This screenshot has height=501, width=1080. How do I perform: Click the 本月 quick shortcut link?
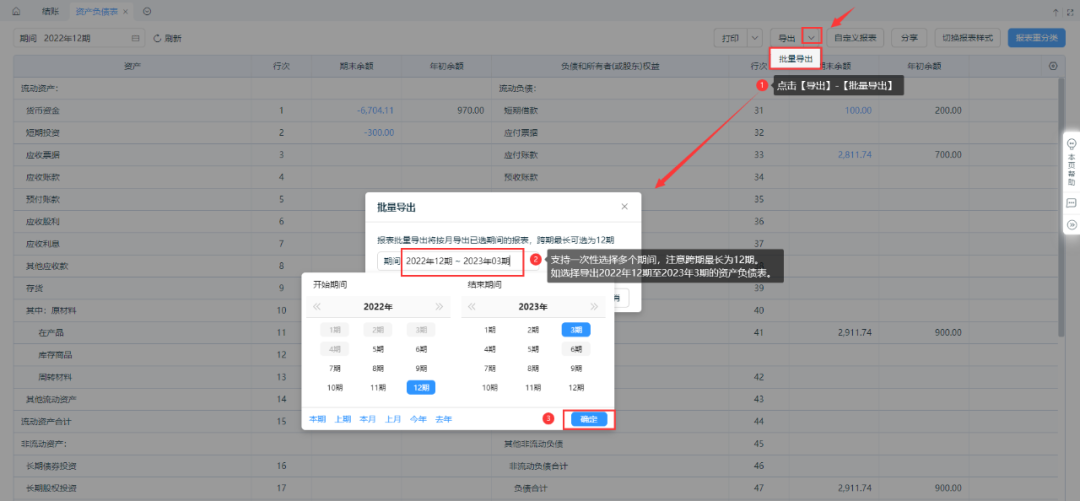click(368, 419)
